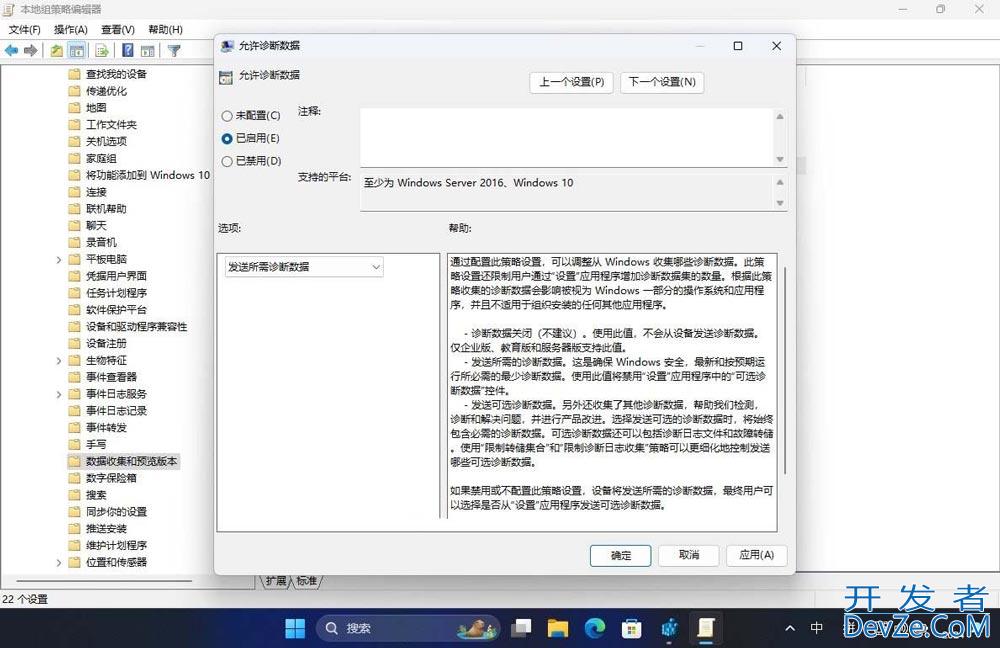Screen dimensions: 1000x648
Task: Click the 取消 button
Action: point(689,555)
